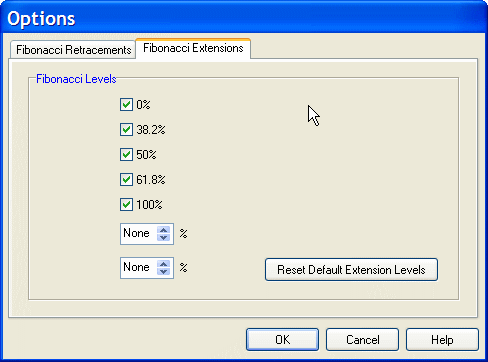Disable the 50% Fibonacci level
The width and height of the screenshot is (488, 362).
click(x=126, y=155)
